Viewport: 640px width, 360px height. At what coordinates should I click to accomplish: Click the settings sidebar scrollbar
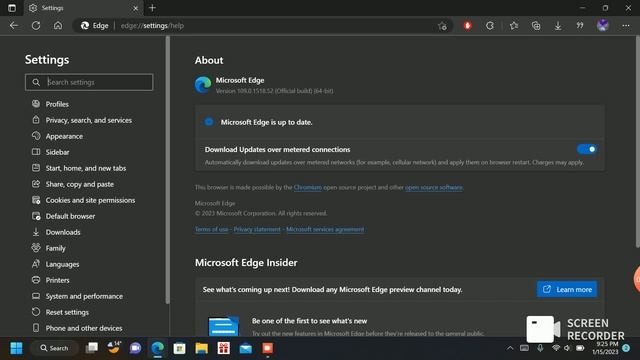coord(167,169)
